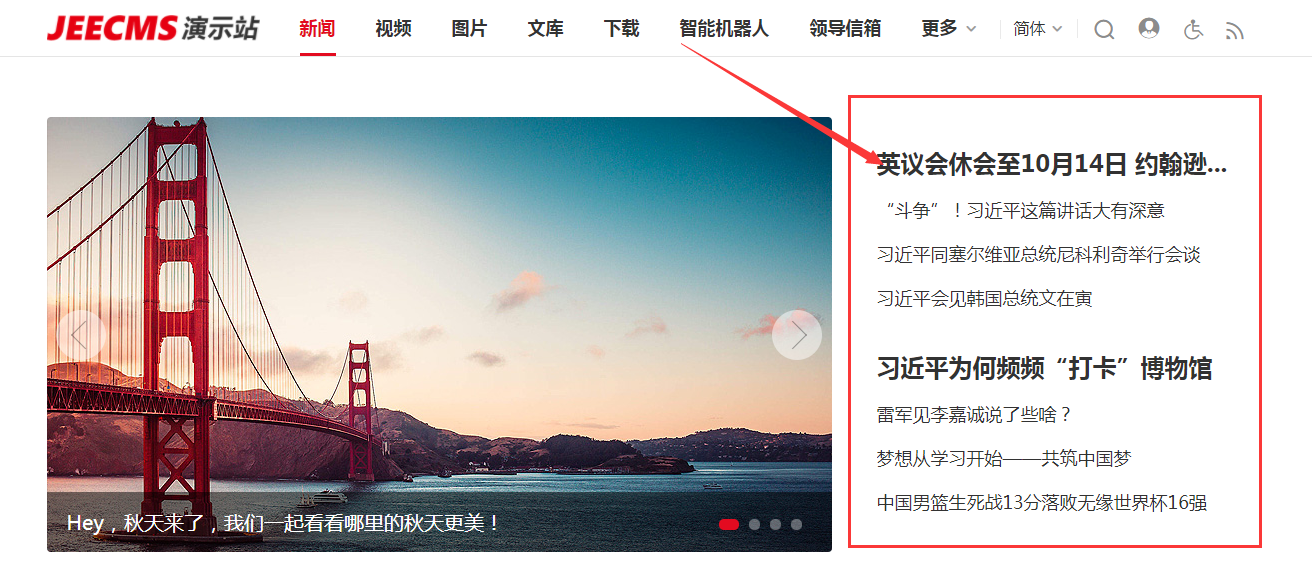Switch to the 视频 tab
Viewport: 1312px width, 576px height.
click(x=393, y=29)
